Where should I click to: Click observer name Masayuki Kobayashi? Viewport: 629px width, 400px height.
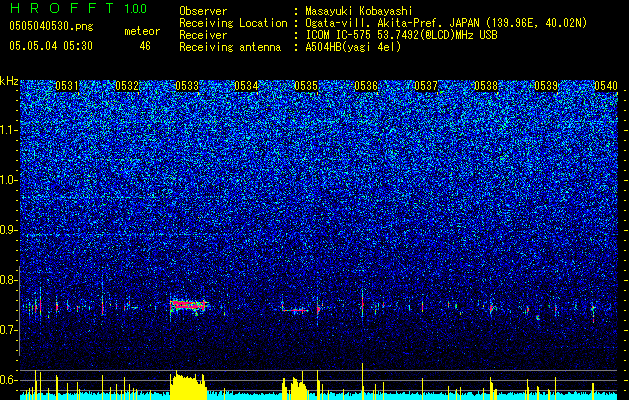coord(359,11)
